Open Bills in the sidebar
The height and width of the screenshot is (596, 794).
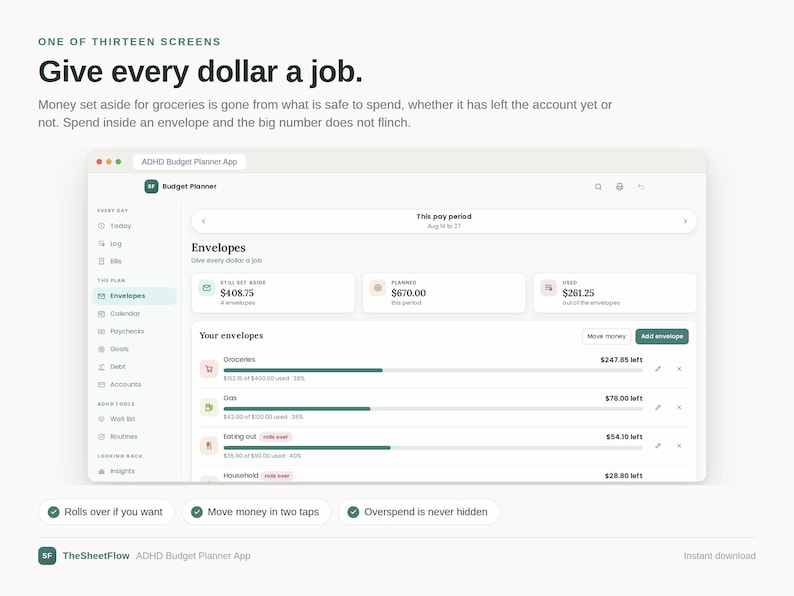pos(134,261)
